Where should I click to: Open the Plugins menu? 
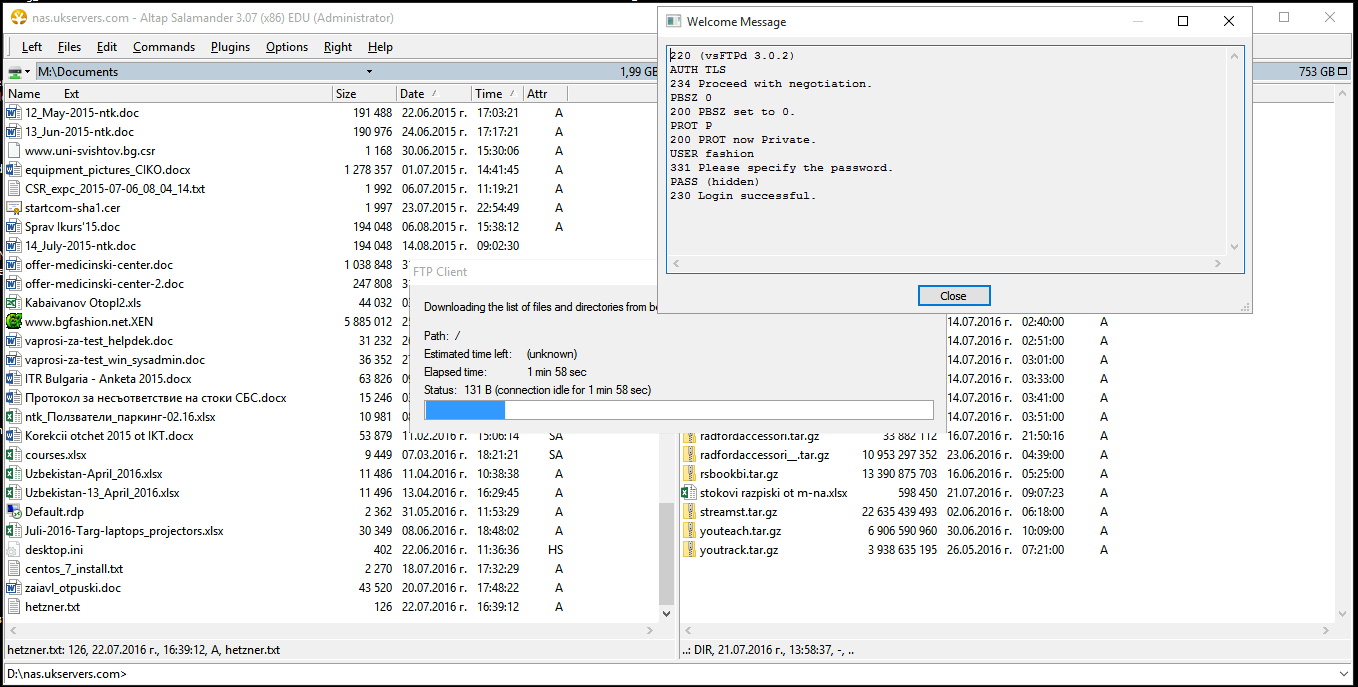point(230,47)
